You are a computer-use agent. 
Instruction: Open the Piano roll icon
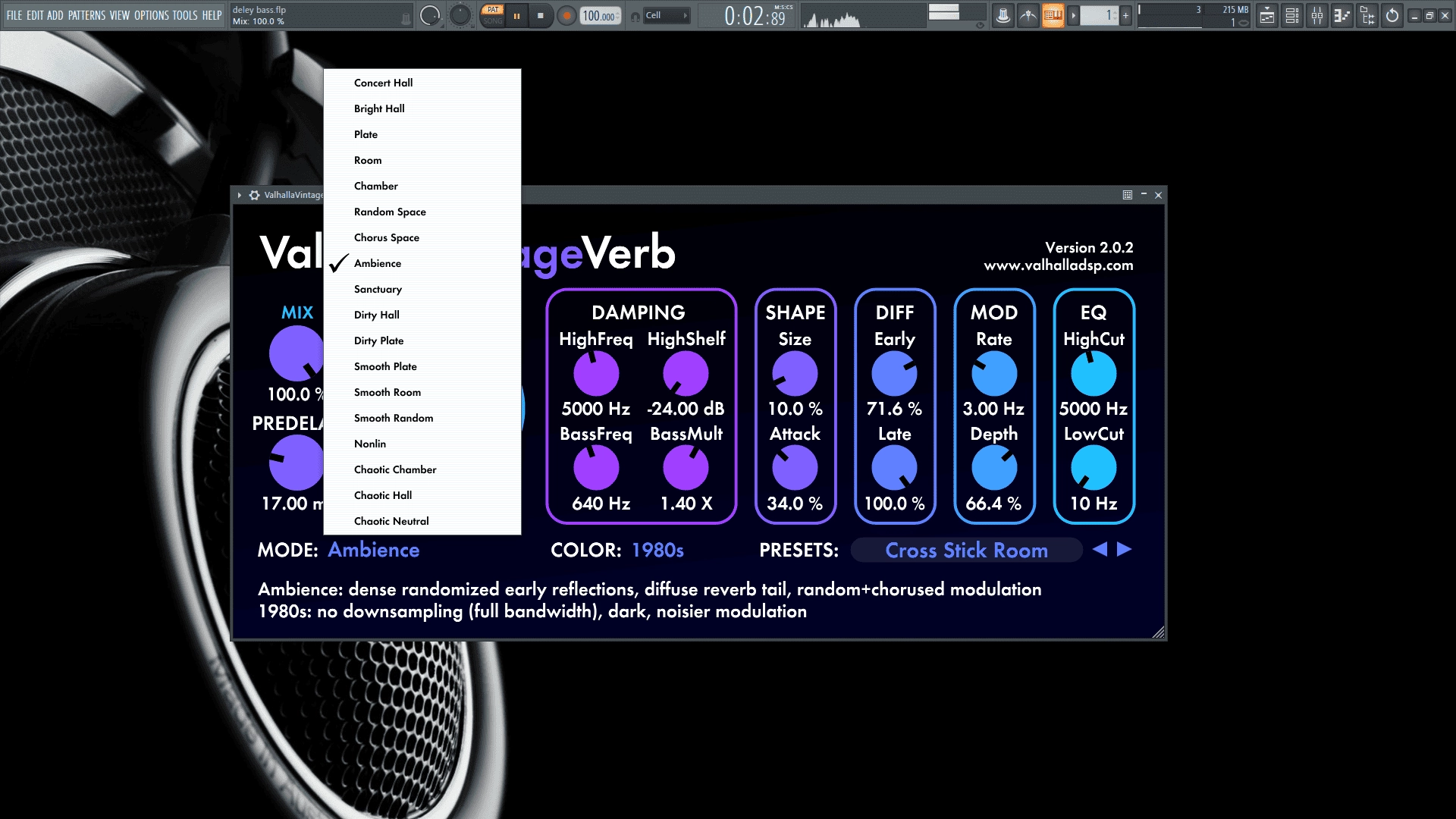coord(1342,15)
